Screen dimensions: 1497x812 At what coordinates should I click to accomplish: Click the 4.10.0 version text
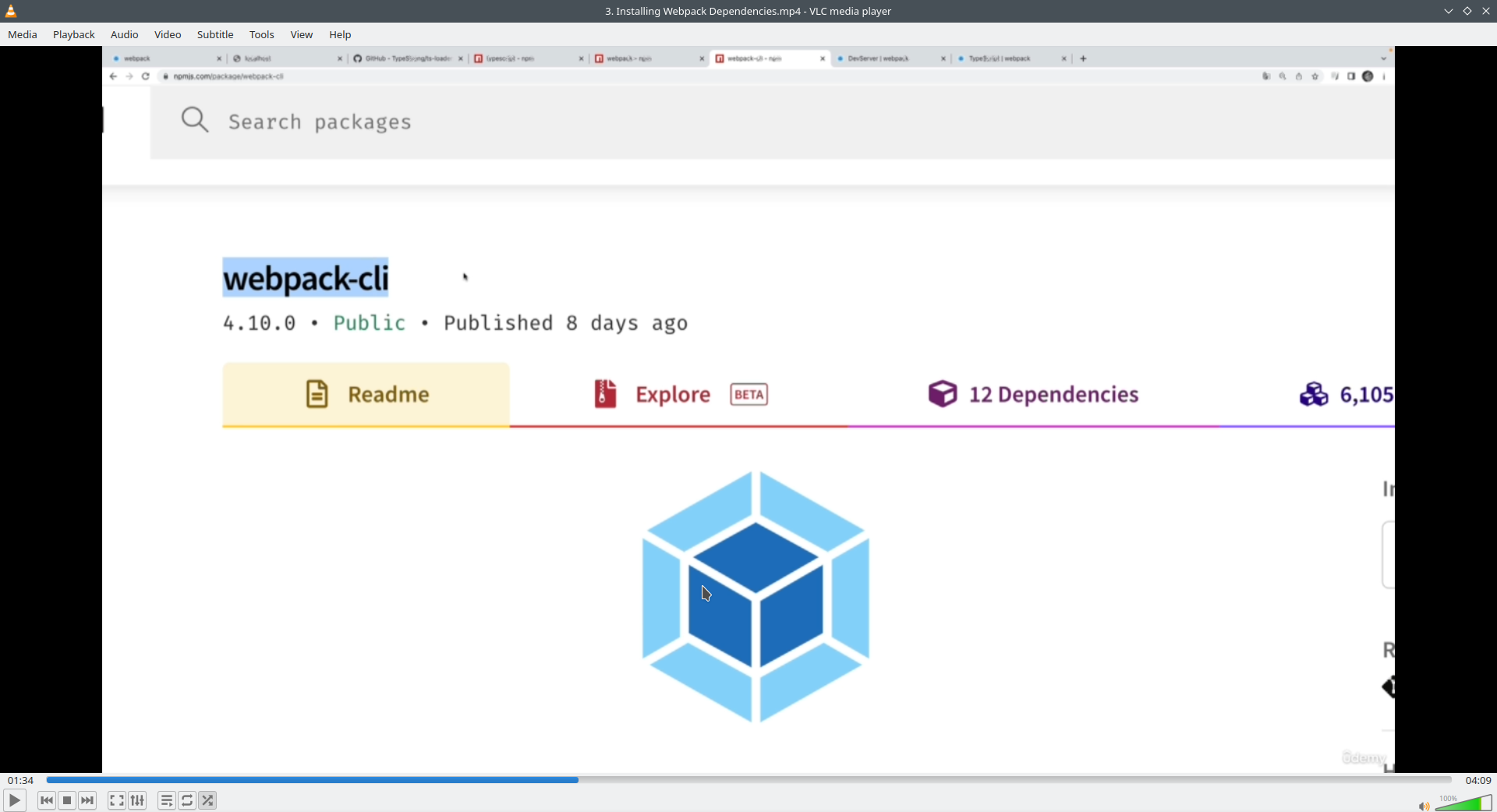point(260,323)
